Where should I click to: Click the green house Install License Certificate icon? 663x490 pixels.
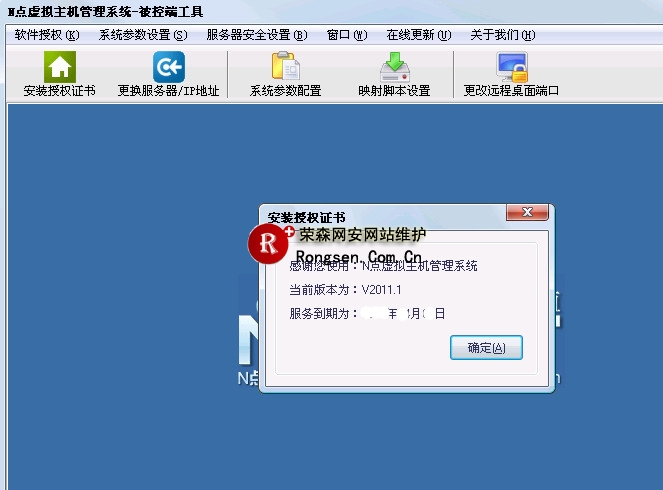(59, 68)
